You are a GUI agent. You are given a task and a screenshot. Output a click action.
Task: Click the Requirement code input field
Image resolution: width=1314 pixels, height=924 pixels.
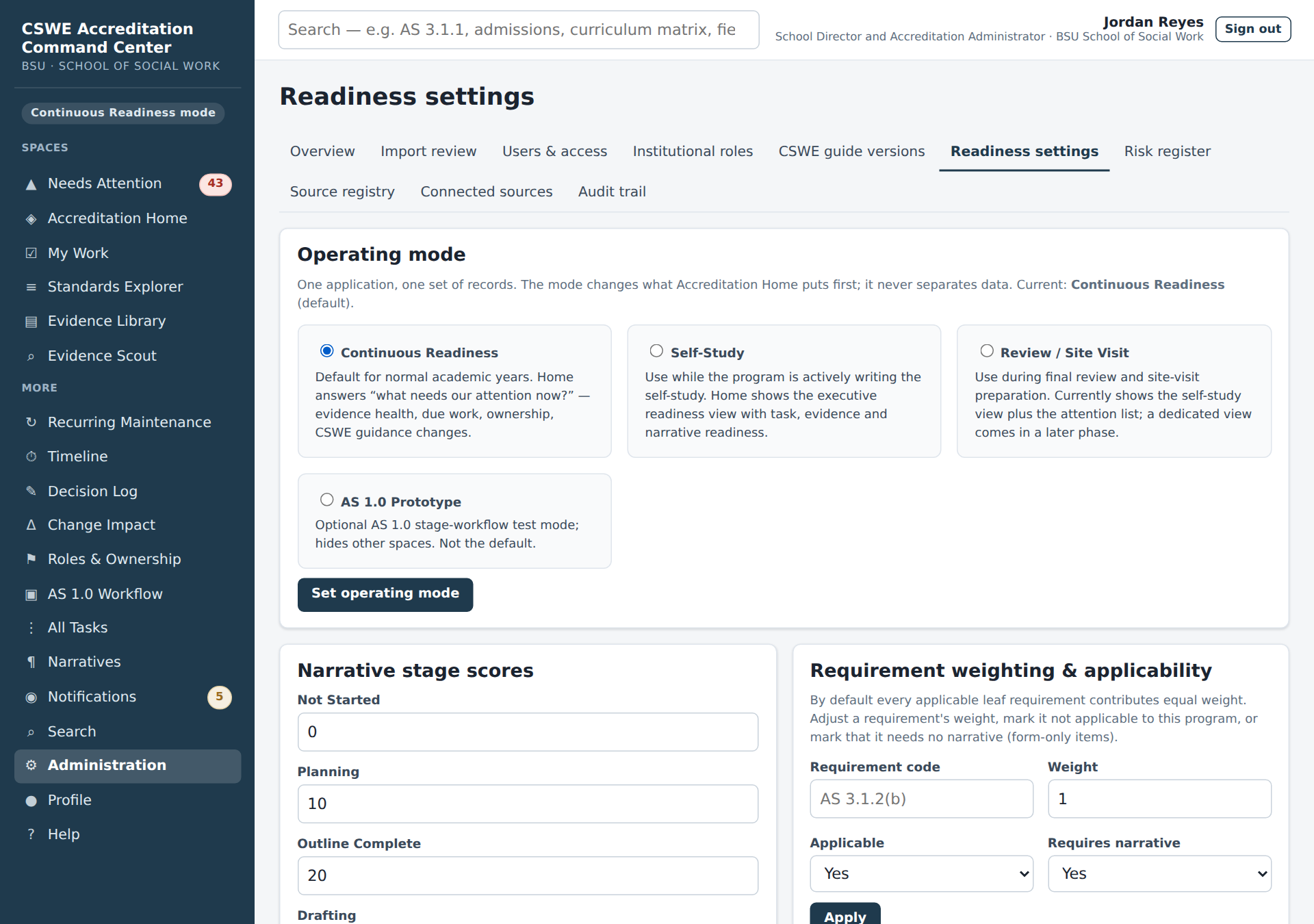[921, 799]
